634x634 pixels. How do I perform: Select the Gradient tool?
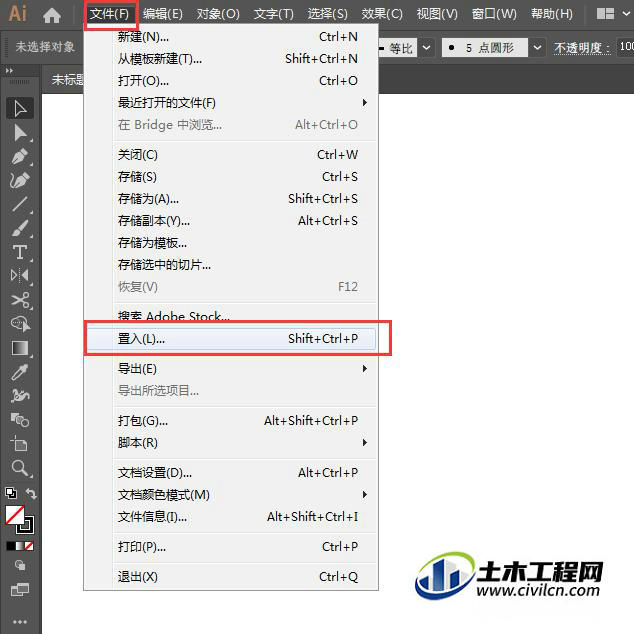(20, 348)
